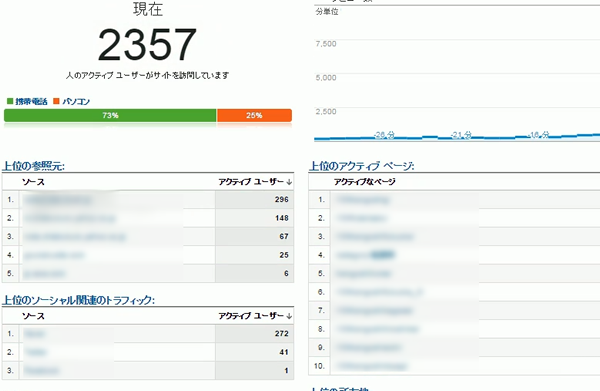The width and height of the screenshot is (600, 391).
Task: Open active page link in row 3
Action: (375, 237)
